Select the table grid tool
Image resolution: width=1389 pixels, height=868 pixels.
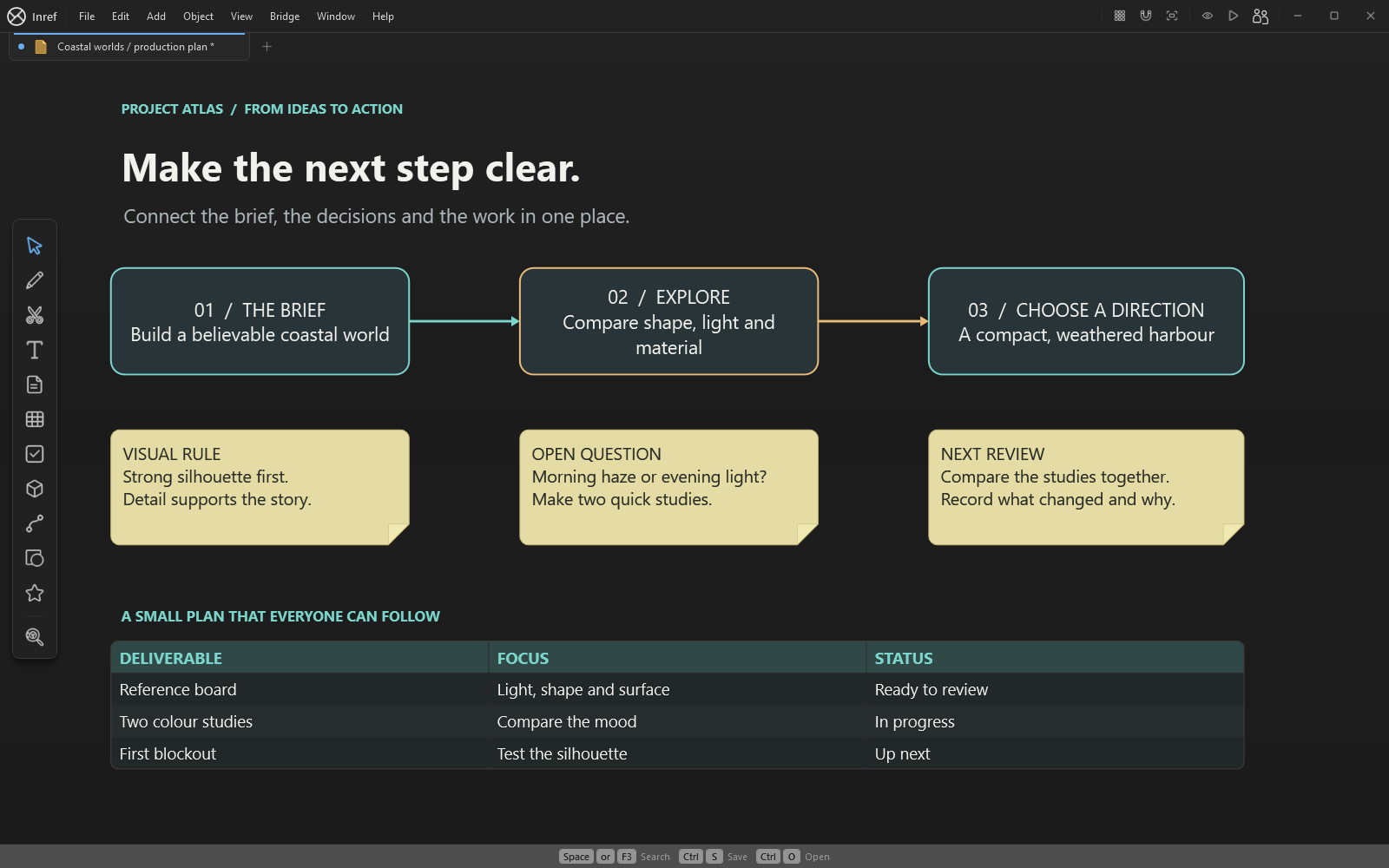point(35,419)
